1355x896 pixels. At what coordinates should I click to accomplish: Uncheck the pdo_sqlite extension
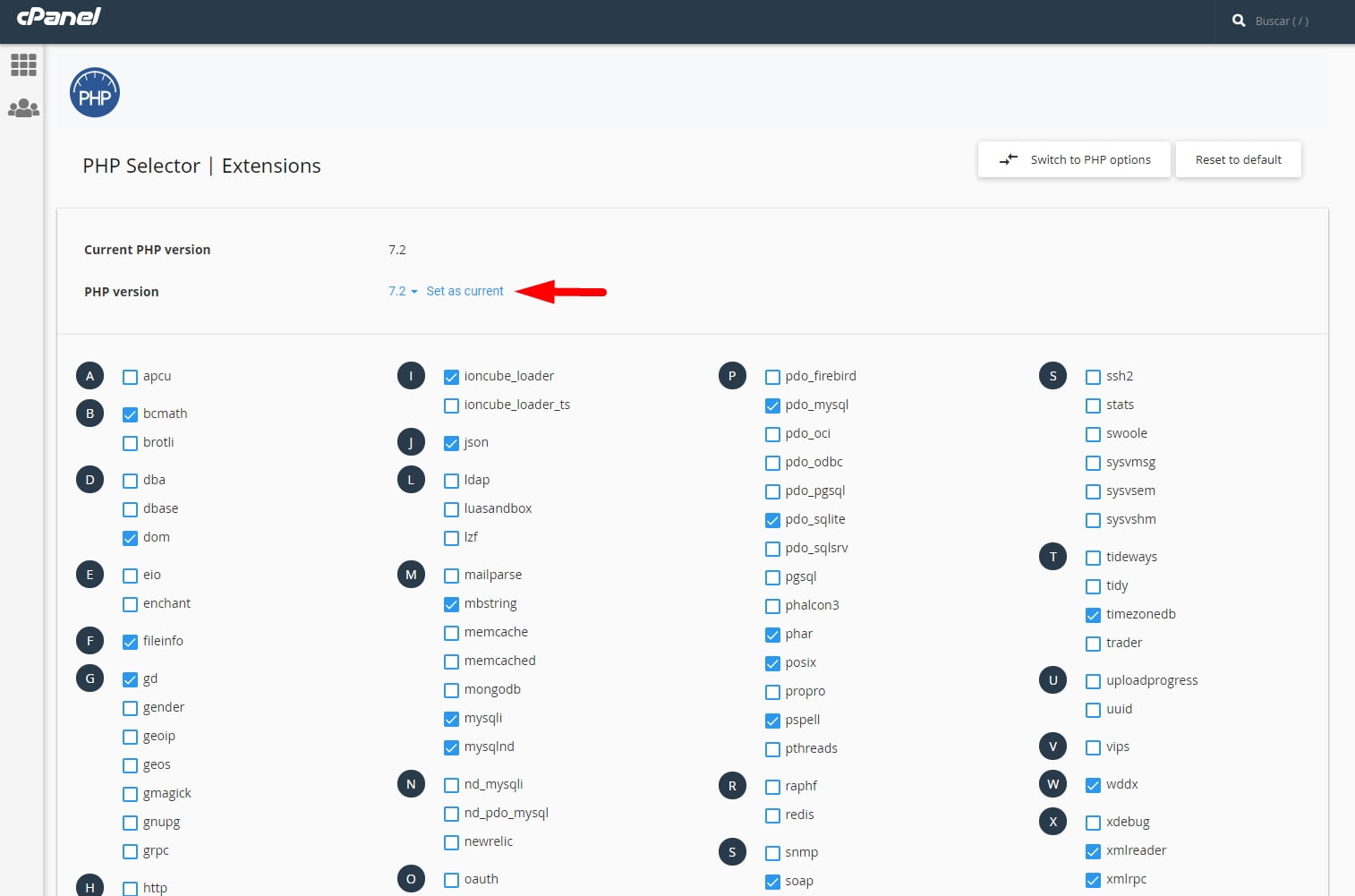tap(772, 520)
